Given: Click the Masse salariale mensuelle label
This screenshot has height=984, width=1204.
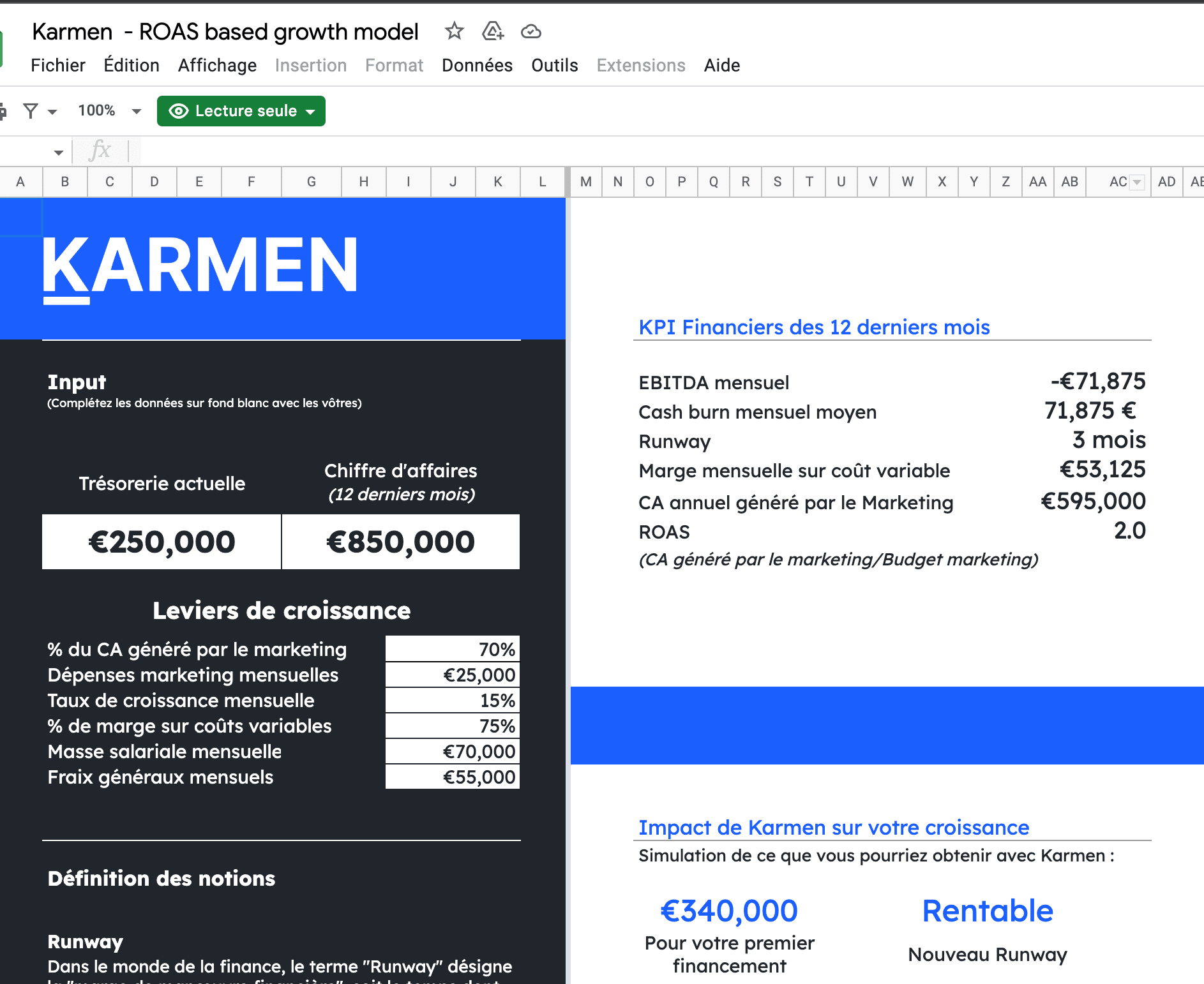Looking at the screenshot, I should coord(165,751).
